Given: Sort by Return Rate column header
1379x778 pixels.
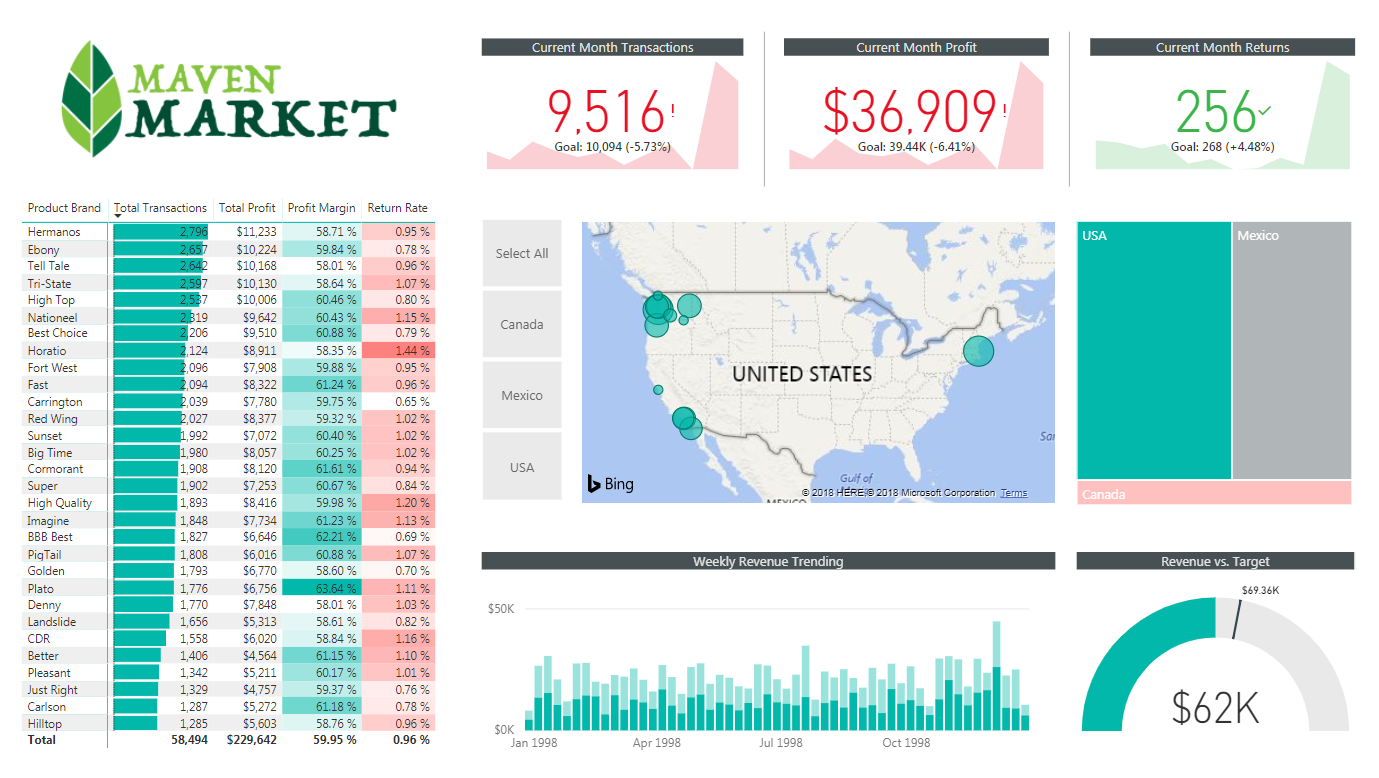Looking at the screenshot, I should coord(397,208).
